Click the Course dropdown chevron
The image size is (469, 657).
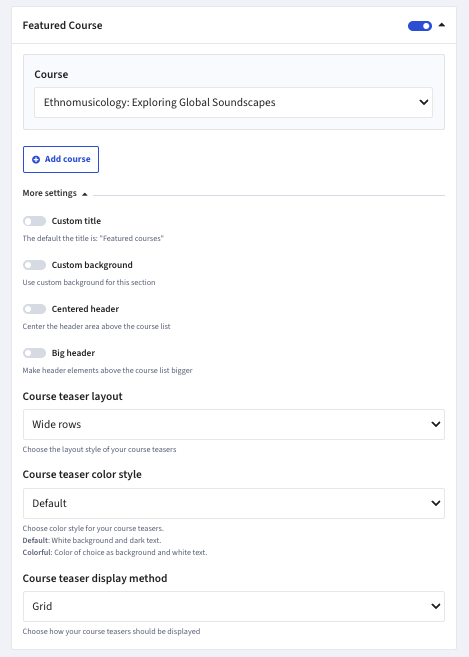(x=424, y=102)
